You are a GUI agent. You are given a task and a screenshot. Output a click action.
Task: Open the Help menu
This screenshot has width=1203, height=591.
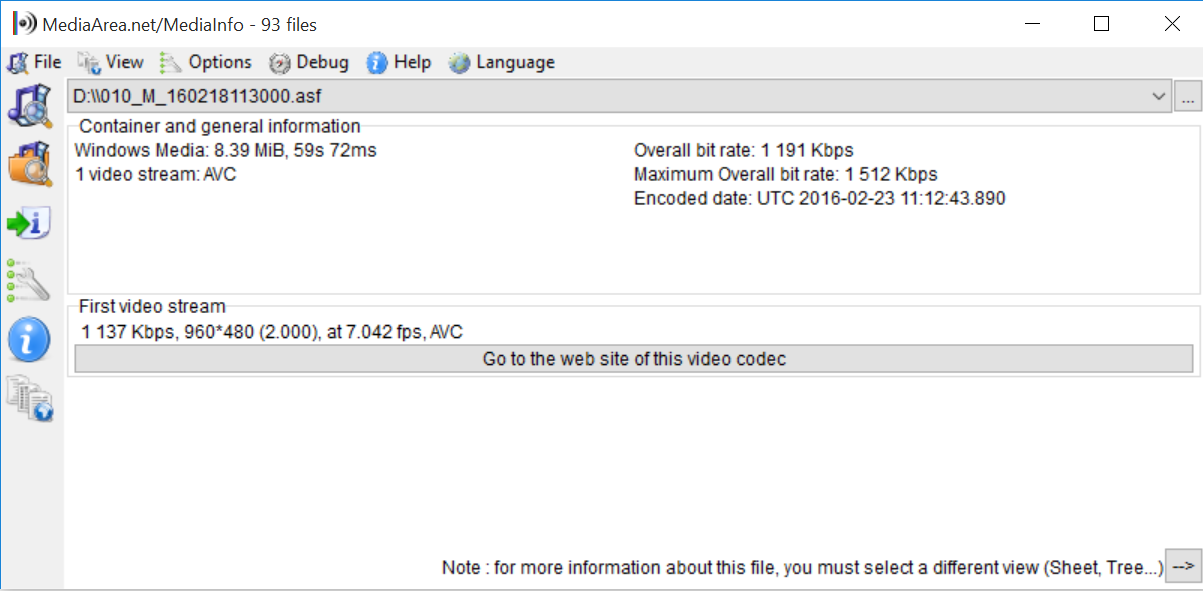tap(399, 62)
